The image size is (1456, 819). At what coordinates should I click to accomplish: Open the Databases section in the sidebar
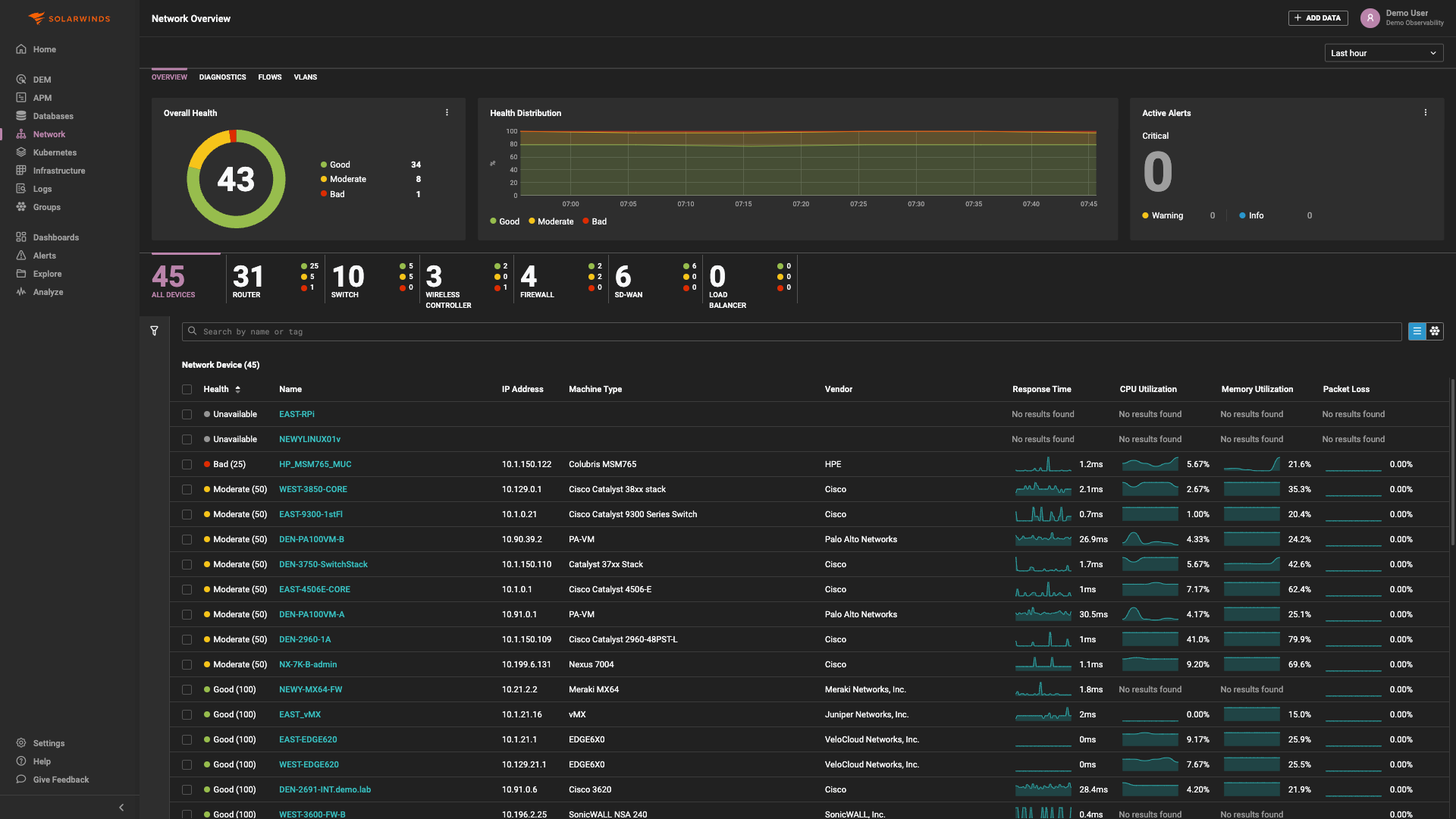(x=52, y=115)
